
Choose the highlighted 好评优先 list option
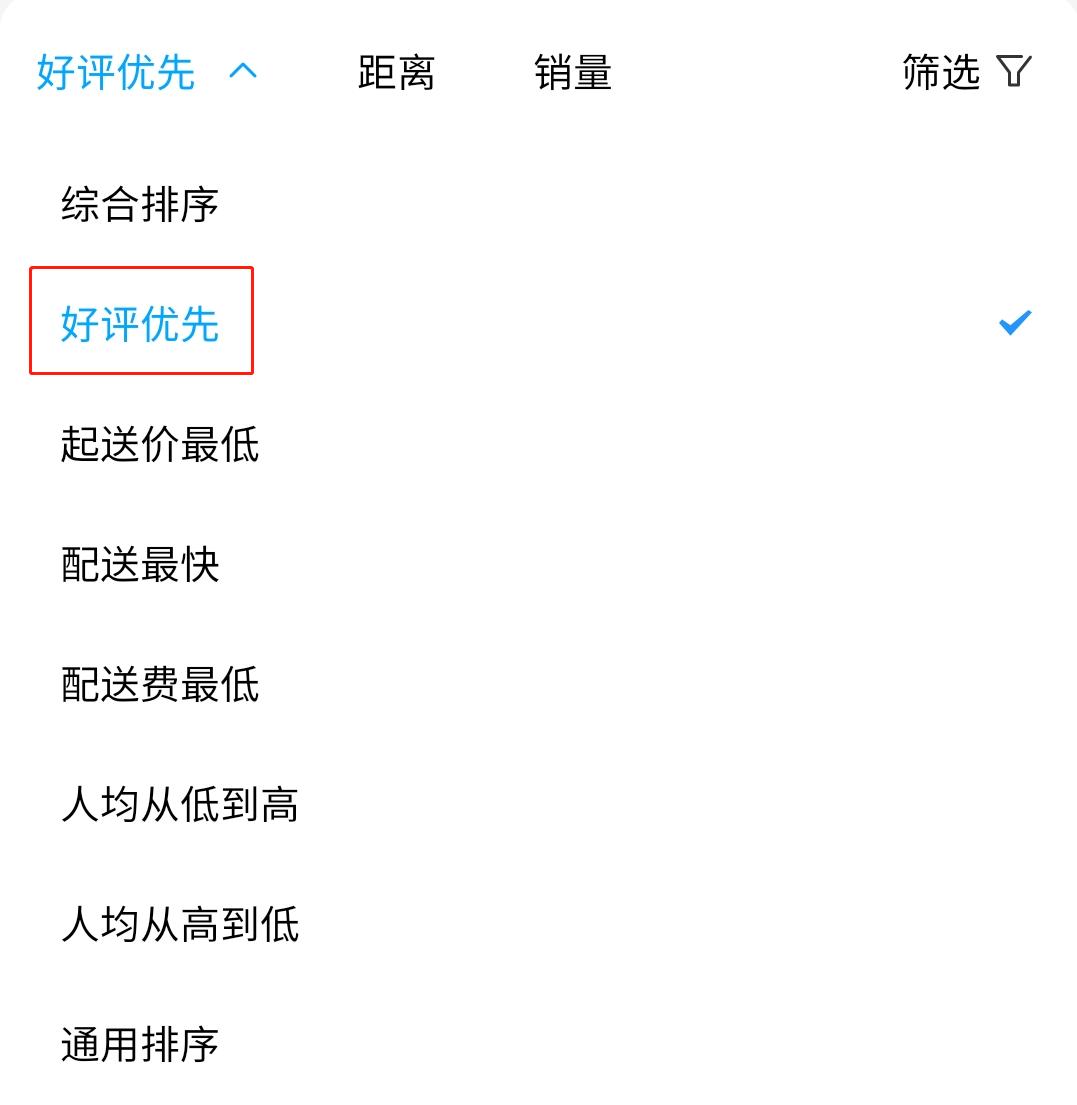tap(140, 324)
